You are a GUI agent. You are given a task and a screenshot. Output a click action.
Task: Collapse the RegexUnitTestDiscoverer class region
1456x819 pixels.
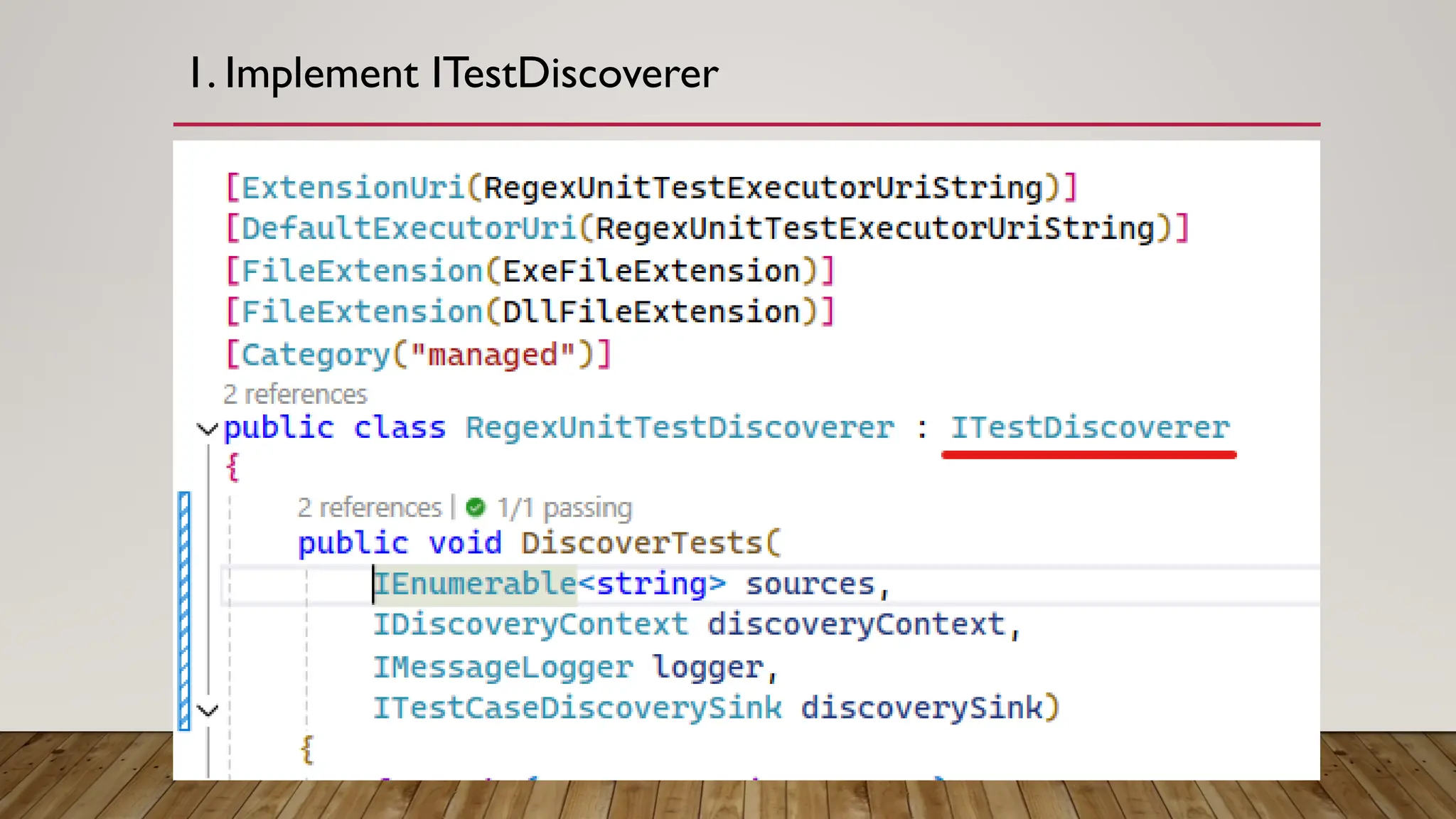pos(207,429)
